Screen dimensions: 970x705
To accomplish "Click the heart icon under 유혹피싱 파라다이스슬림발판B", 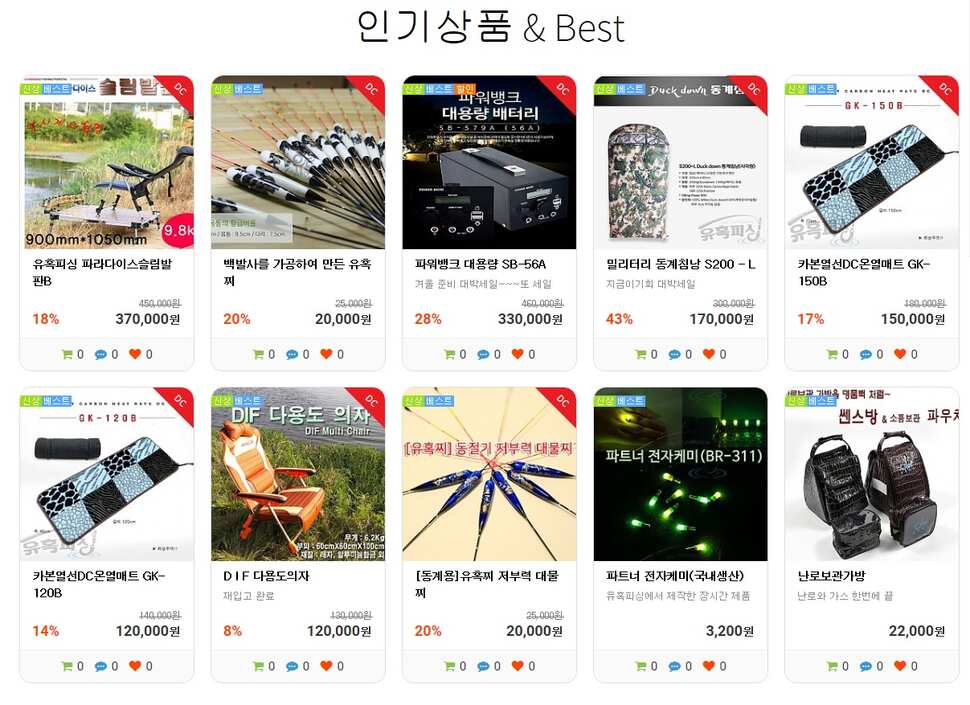I will [135, 354].
